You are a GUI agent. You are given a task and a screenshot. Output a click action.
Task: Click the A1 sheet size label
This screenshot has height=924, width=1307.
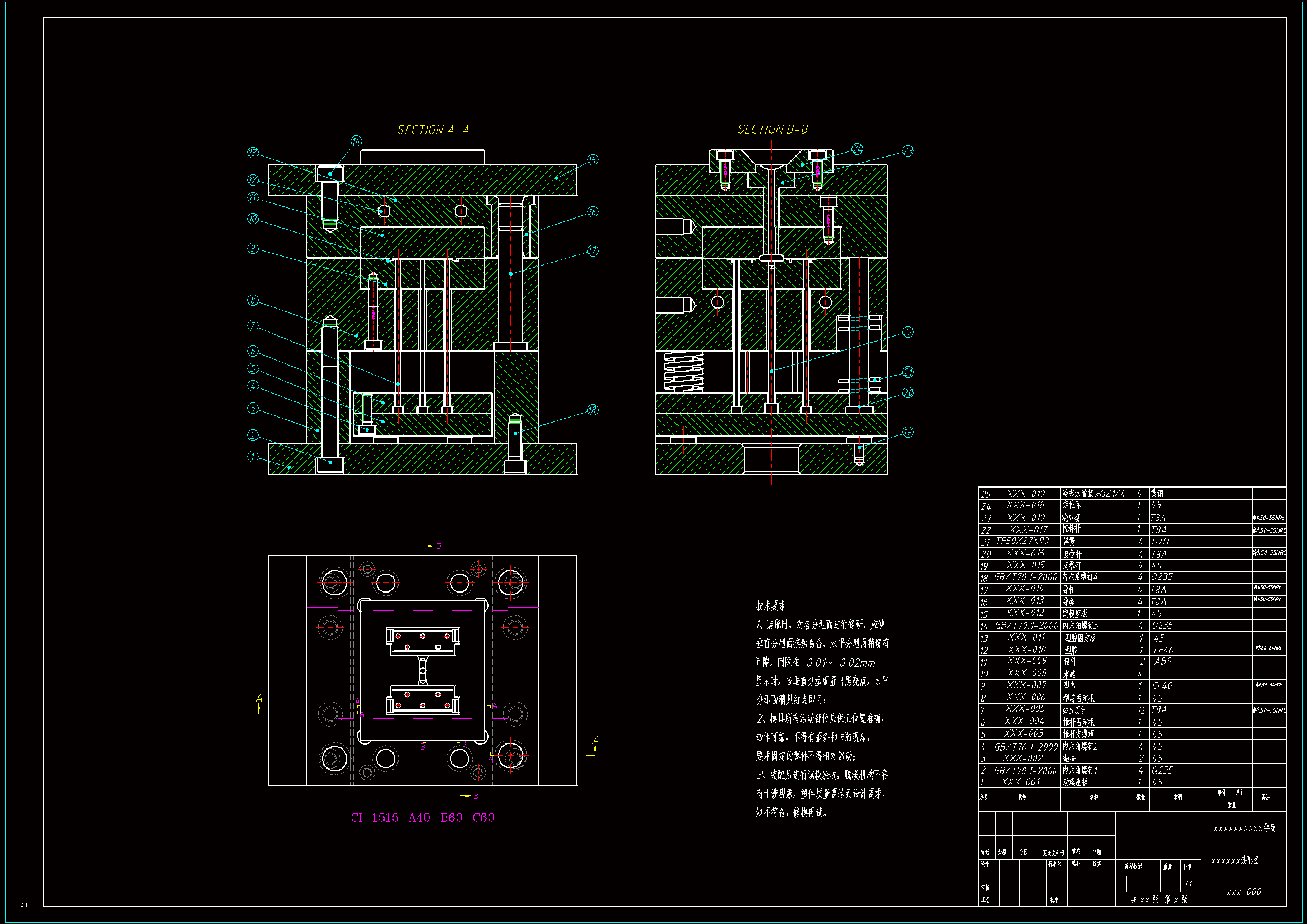24,905
